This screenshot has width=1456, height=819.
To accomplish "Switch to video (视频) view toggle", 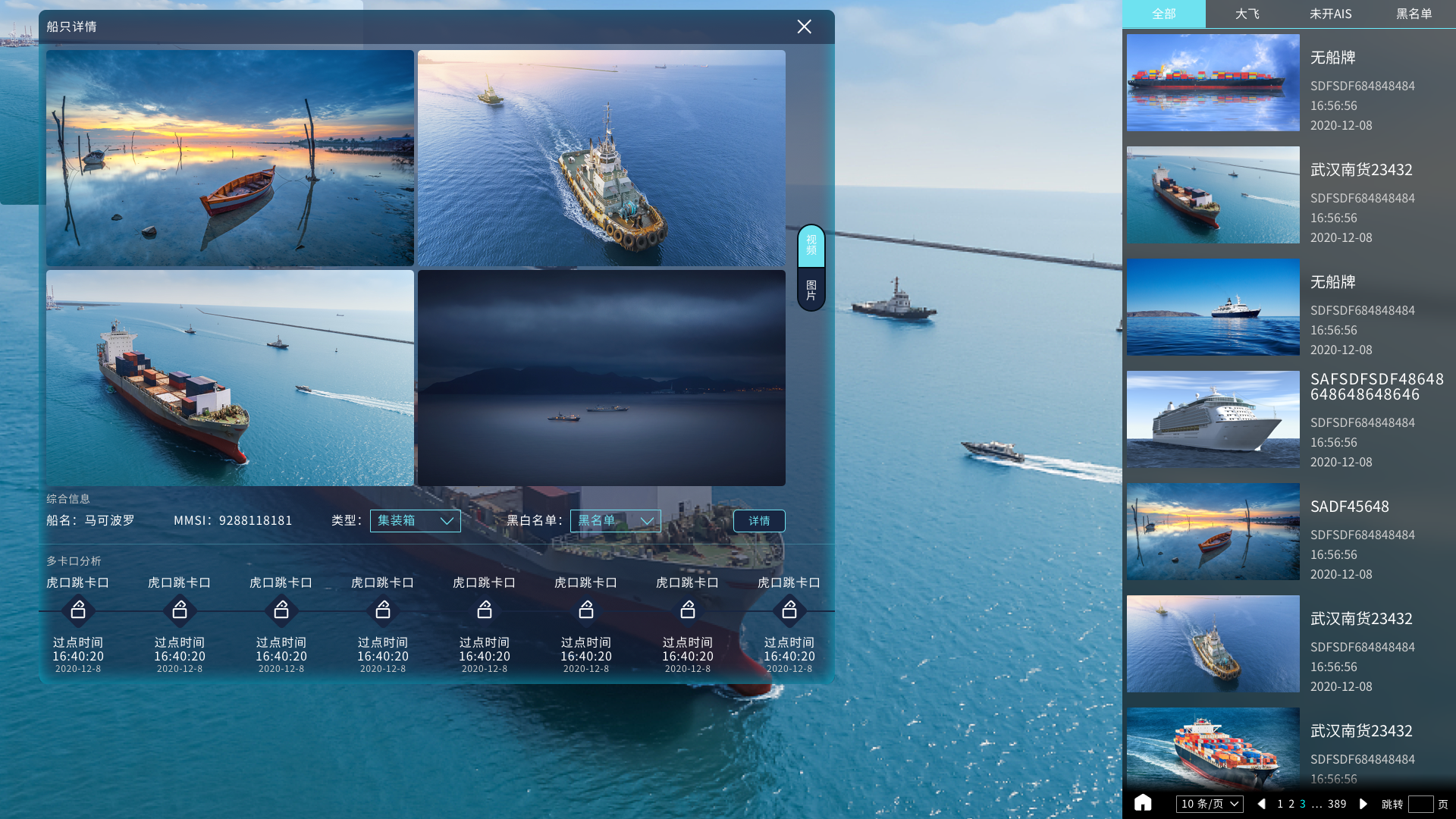I will coord(811,246).
